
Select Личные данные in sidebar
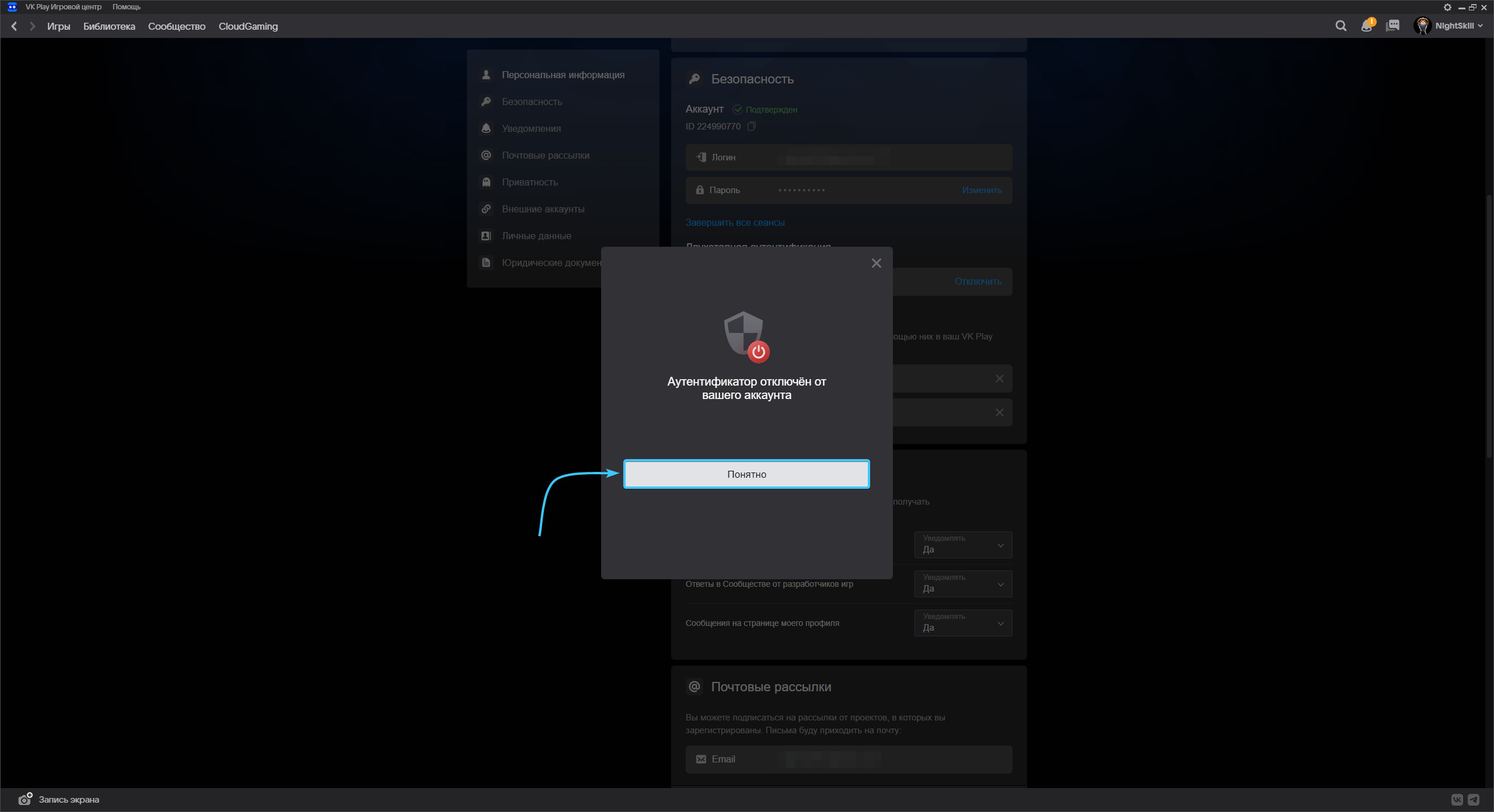click(536, 236)
